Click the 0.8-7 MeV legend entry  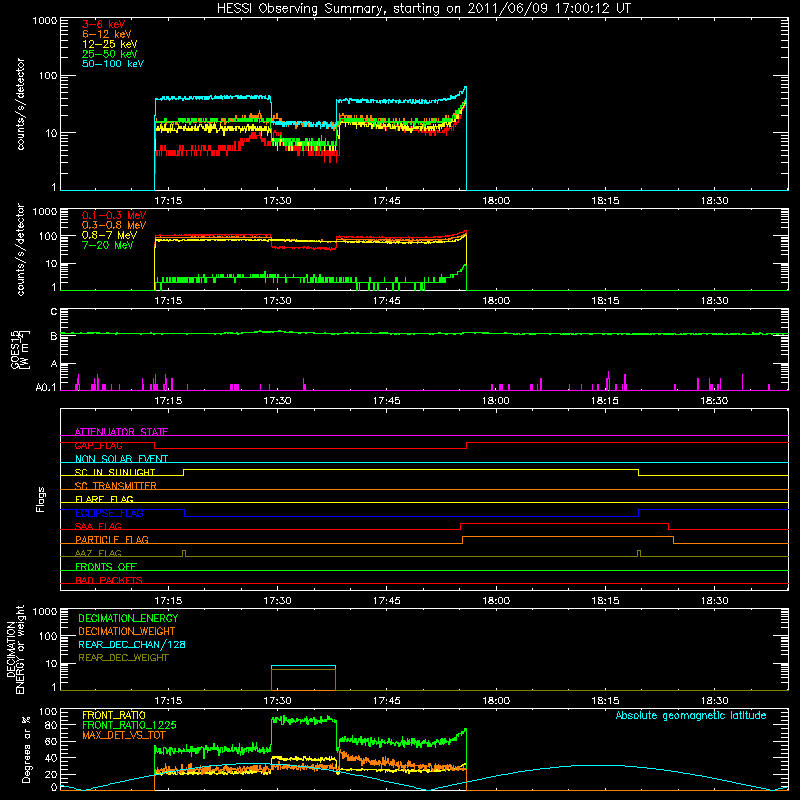pos(109,235)
